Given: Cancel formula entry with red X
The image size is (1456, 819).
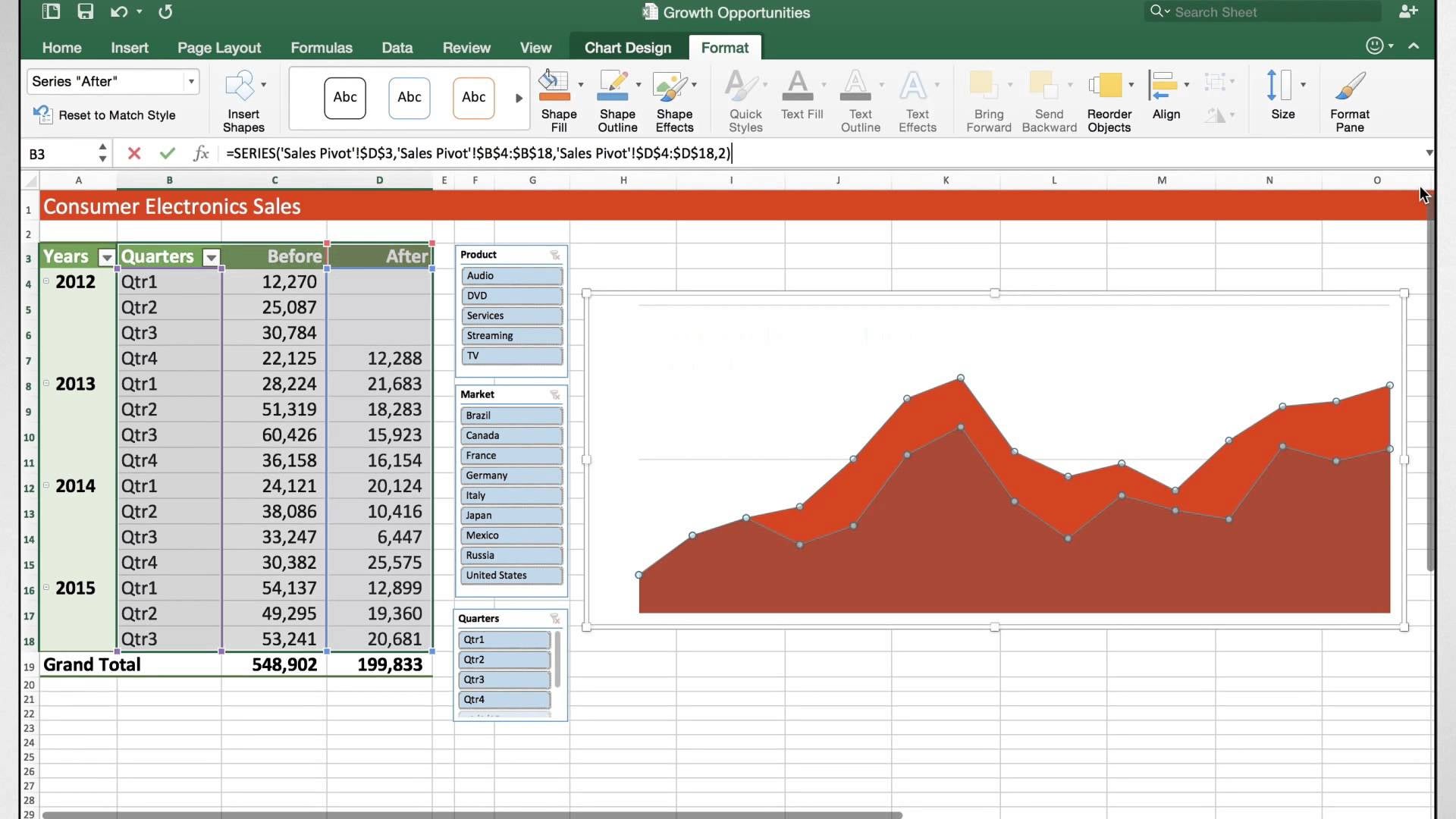Looking at the screenshot, I should coord(134,153).
